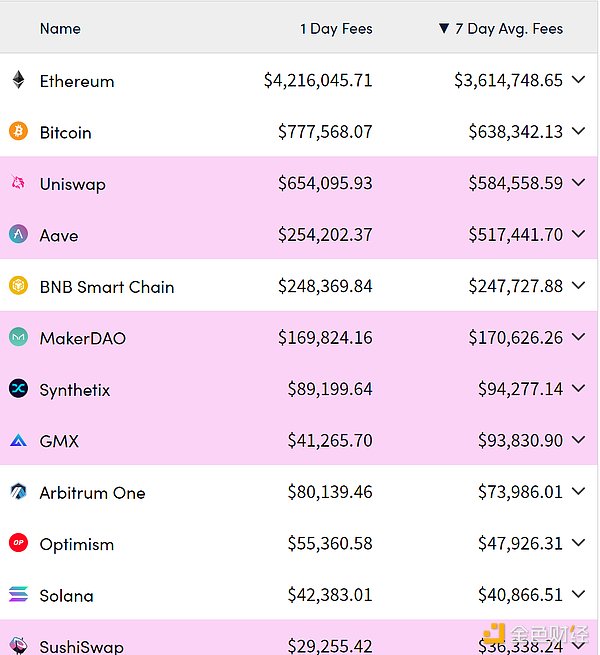The height and width of the screenshot is (655, 600).
Task: Sort by the Name column header
Action: pyautogui.click(x=60, y=28)
